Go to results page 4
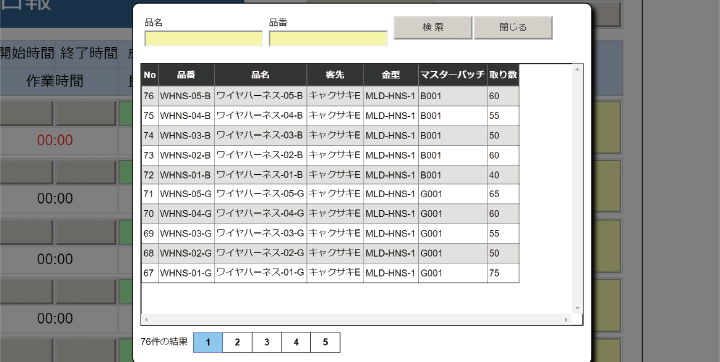Viewport: 720px width, 362px height. [296, 342]
